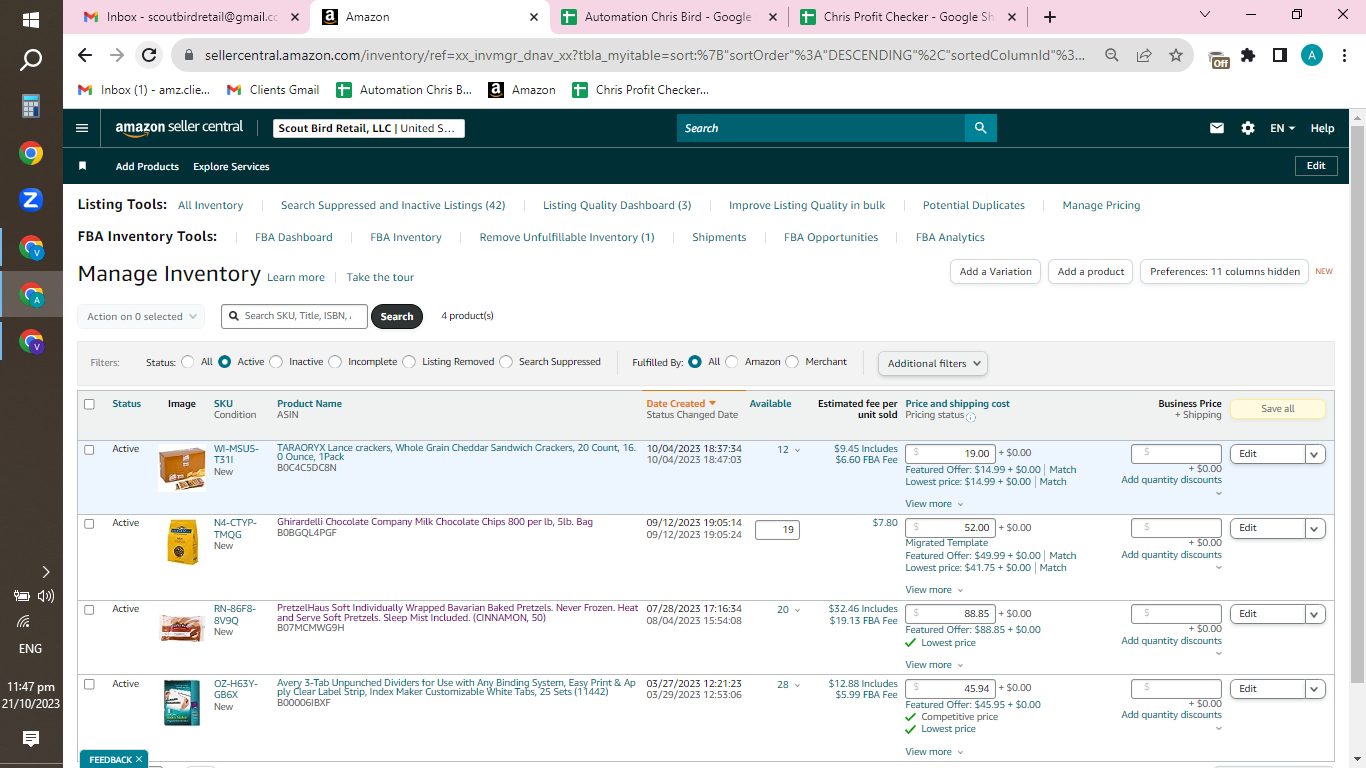Click the search magnifier button
This screenshot has height=768, width=1366.
pyautogui.click(x=981, y=128)
